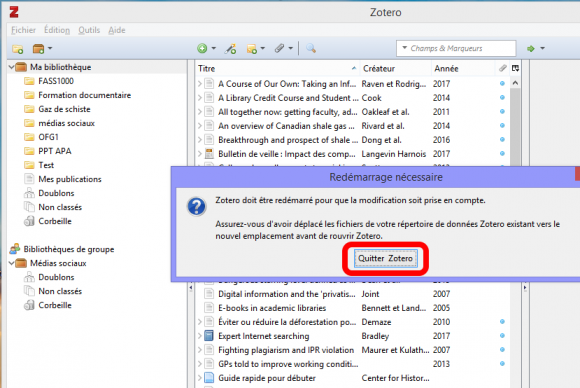Select the Gaz de schiste collection
Viewport: 580px width, 388px height.
[x=64, y=109]
